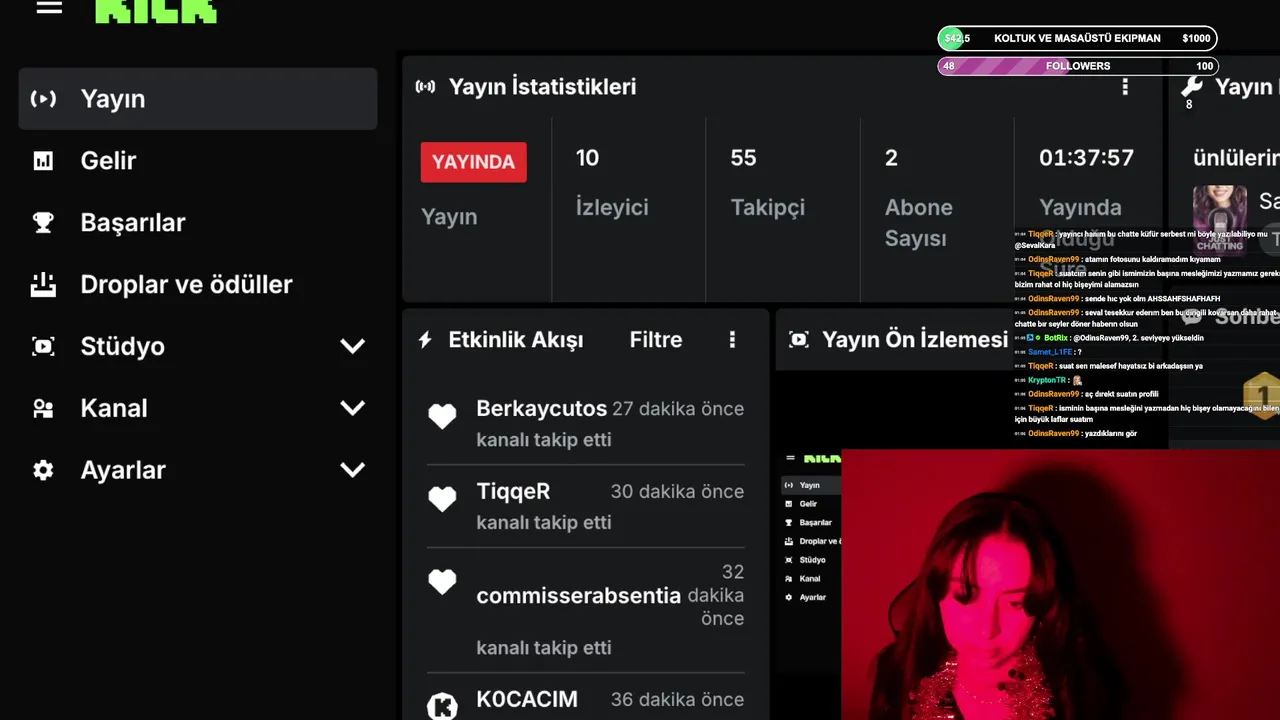Click the 27 dakika önce timestamp
Image resolution: width=1280 pixels, height=720 pixels.
click(x=678, y=409)
